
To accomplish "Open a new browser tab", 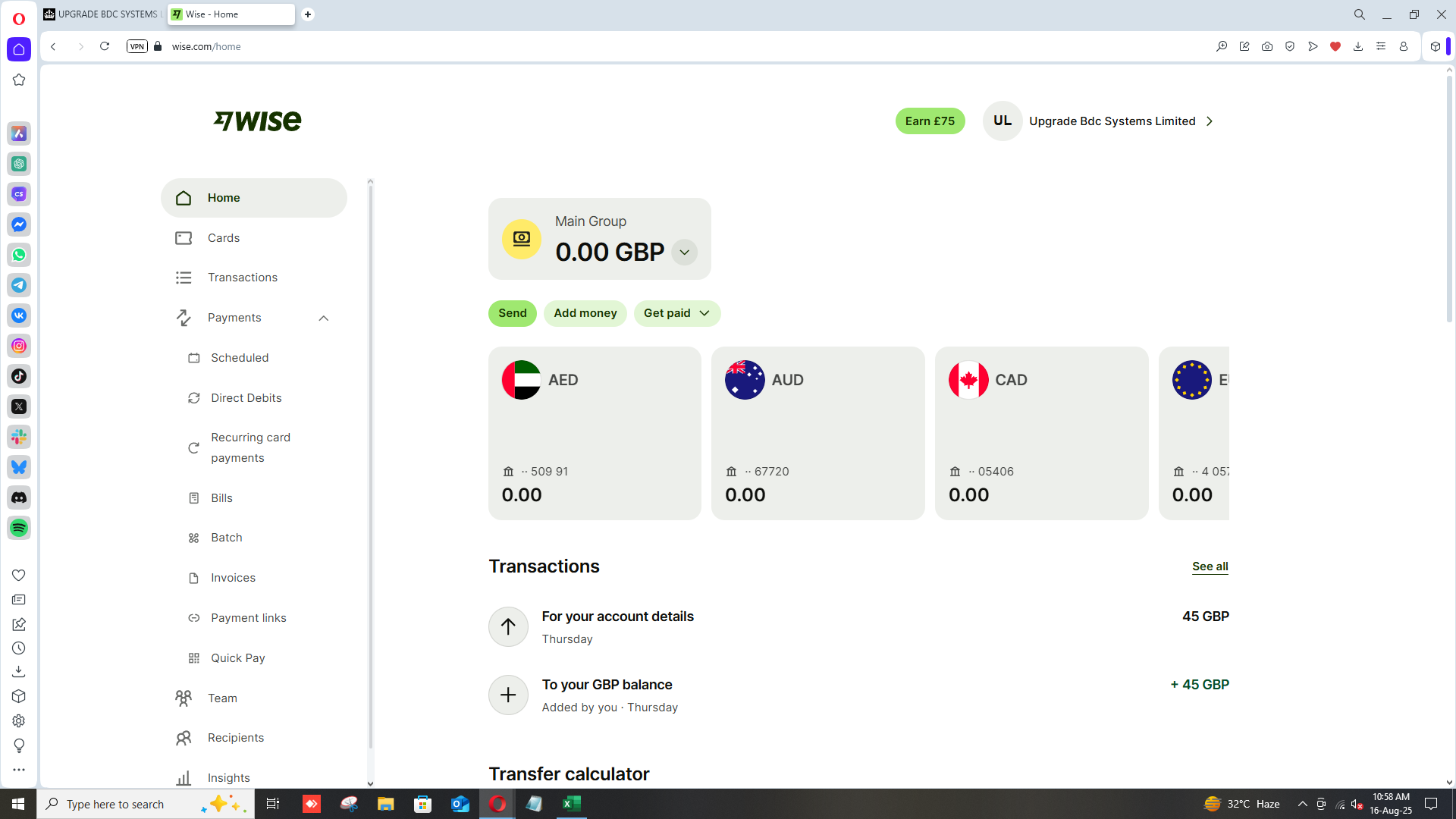I will [308, 14].
